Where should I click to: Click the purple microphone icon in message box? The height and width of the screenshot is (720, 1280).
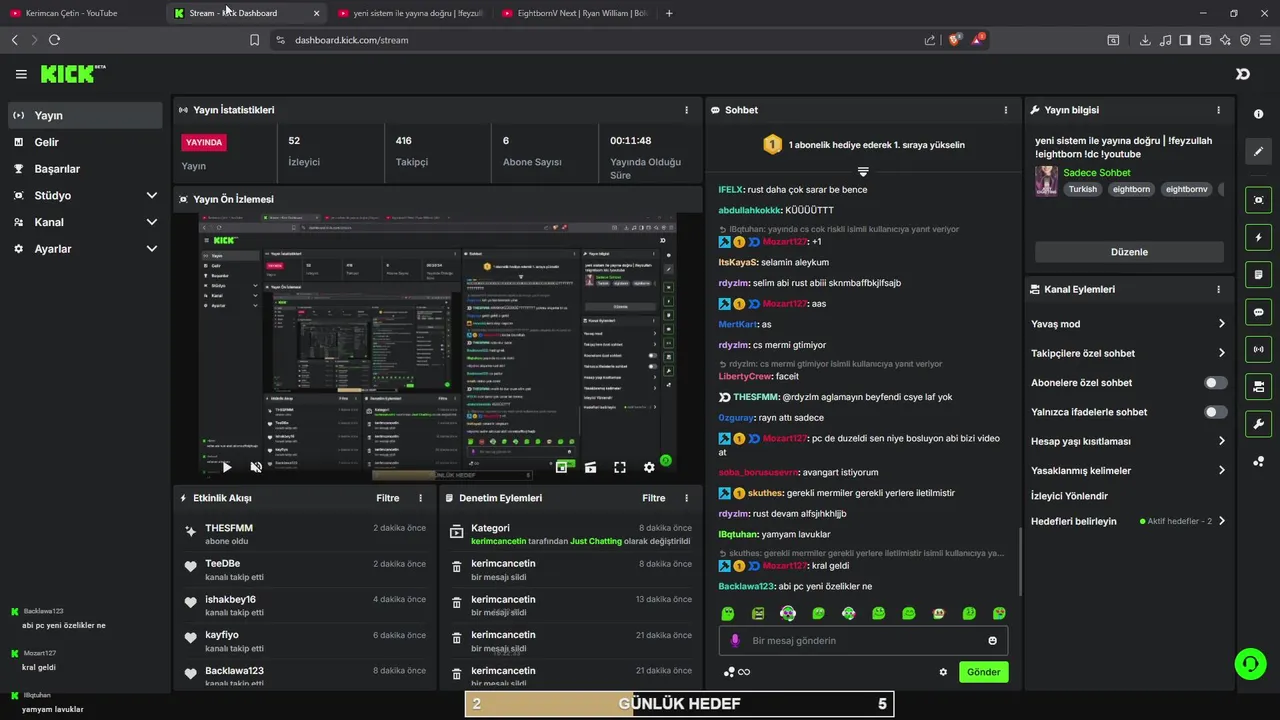[735, 640]
